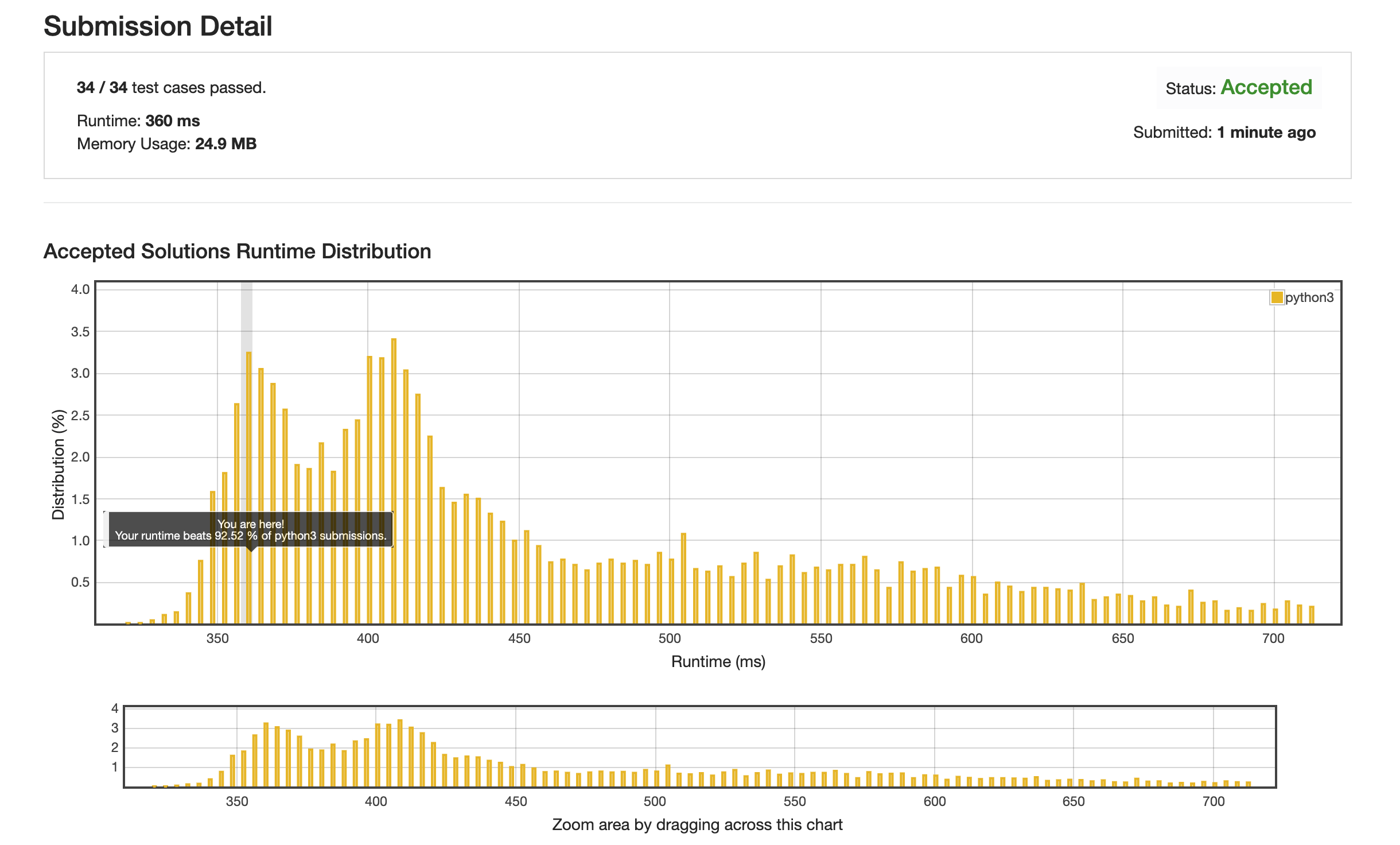Click the 'Runtime (ms)' x-axis title
The width and height of the screenshot is (1400, 845).
718,662
